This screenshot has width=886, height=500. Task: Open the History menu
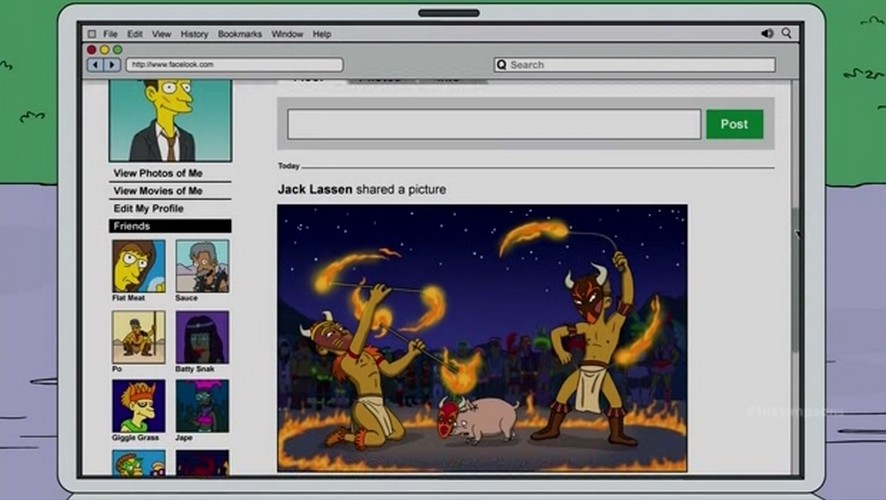click(x=194, y=34)
